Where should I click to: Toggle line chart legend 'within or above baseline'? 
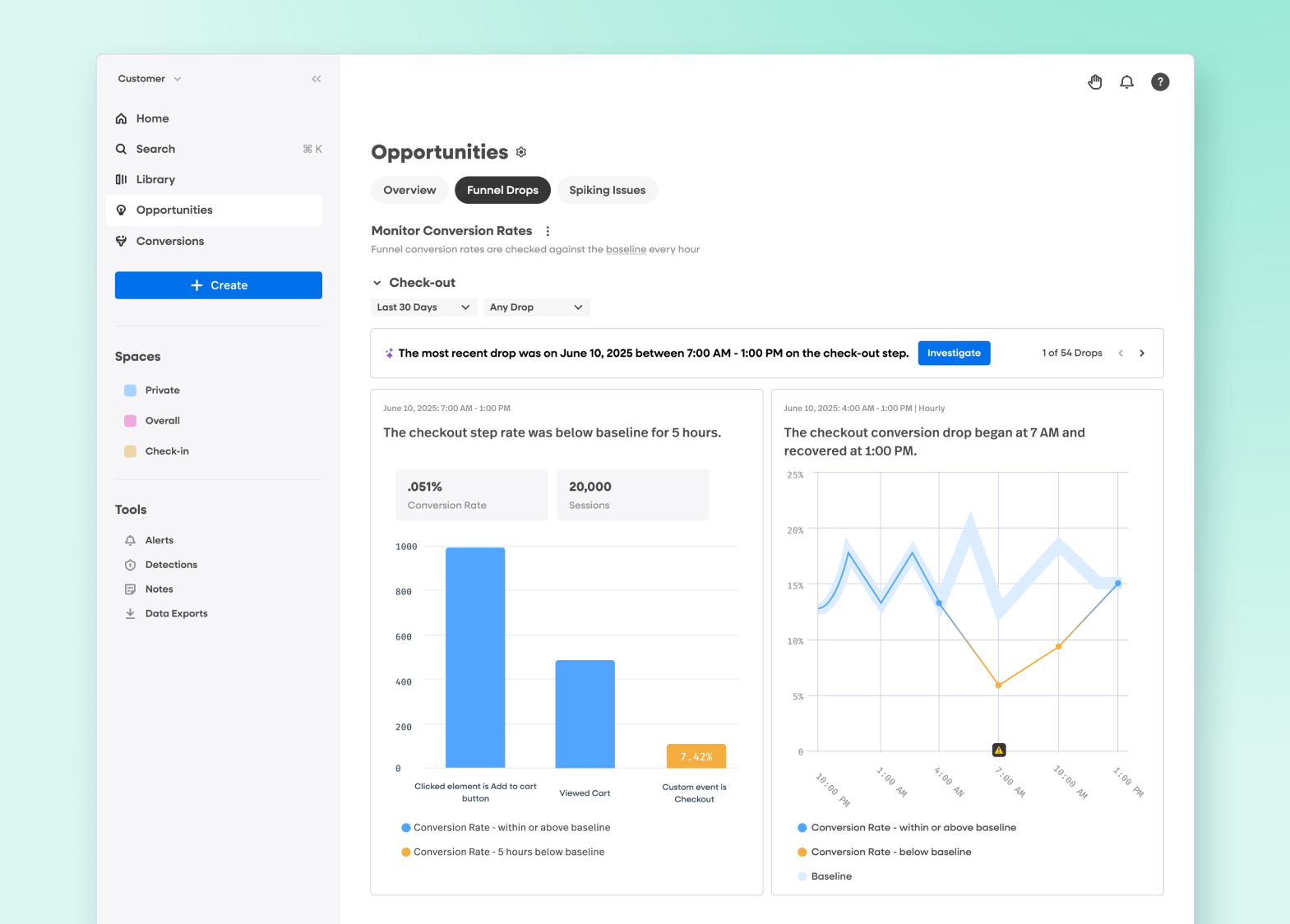click(907, 828)
